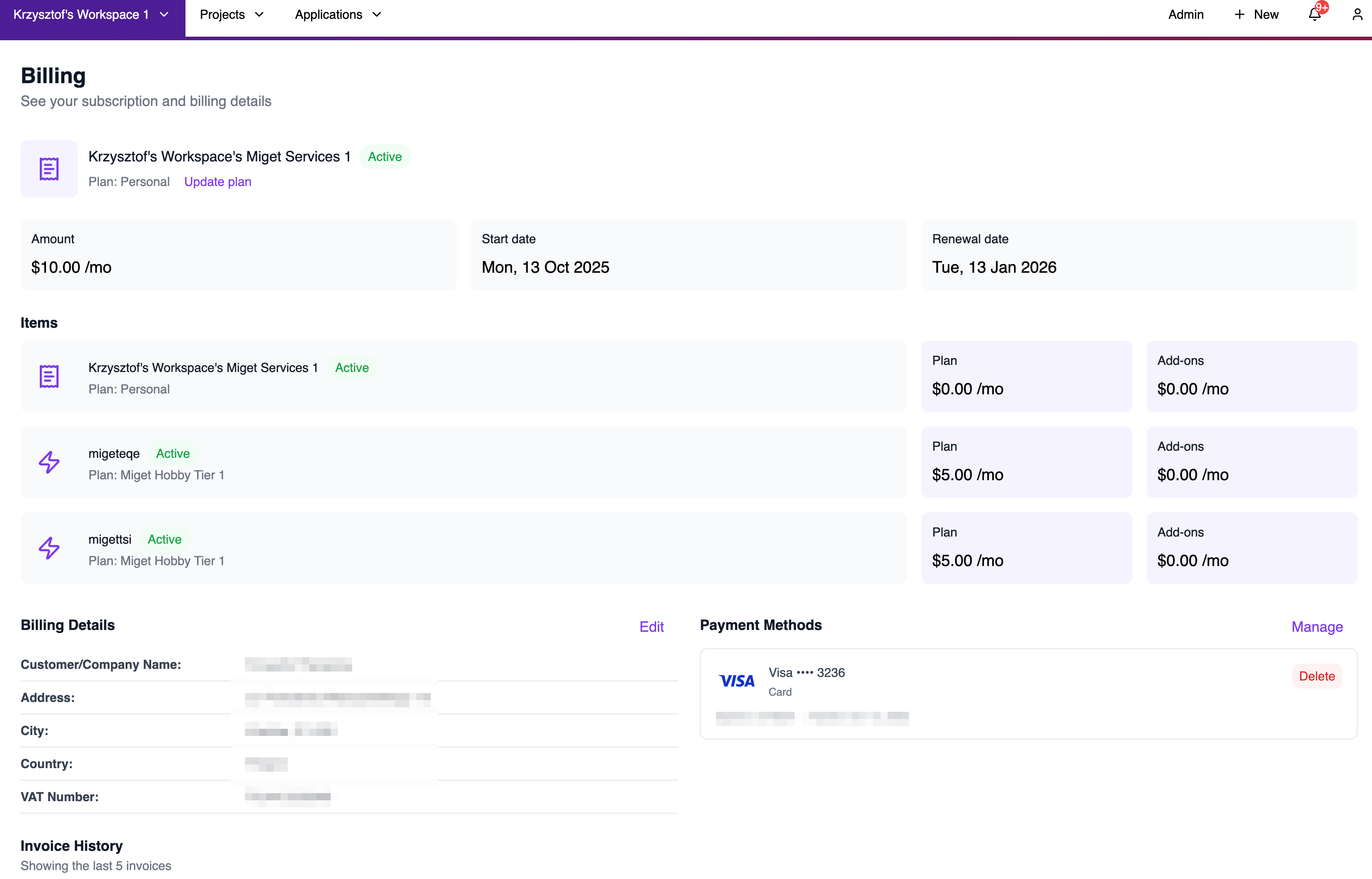Select the Visa logo in Payment Methods
The width and height of the screenshot is (1372, 879).
click(737, 680)
